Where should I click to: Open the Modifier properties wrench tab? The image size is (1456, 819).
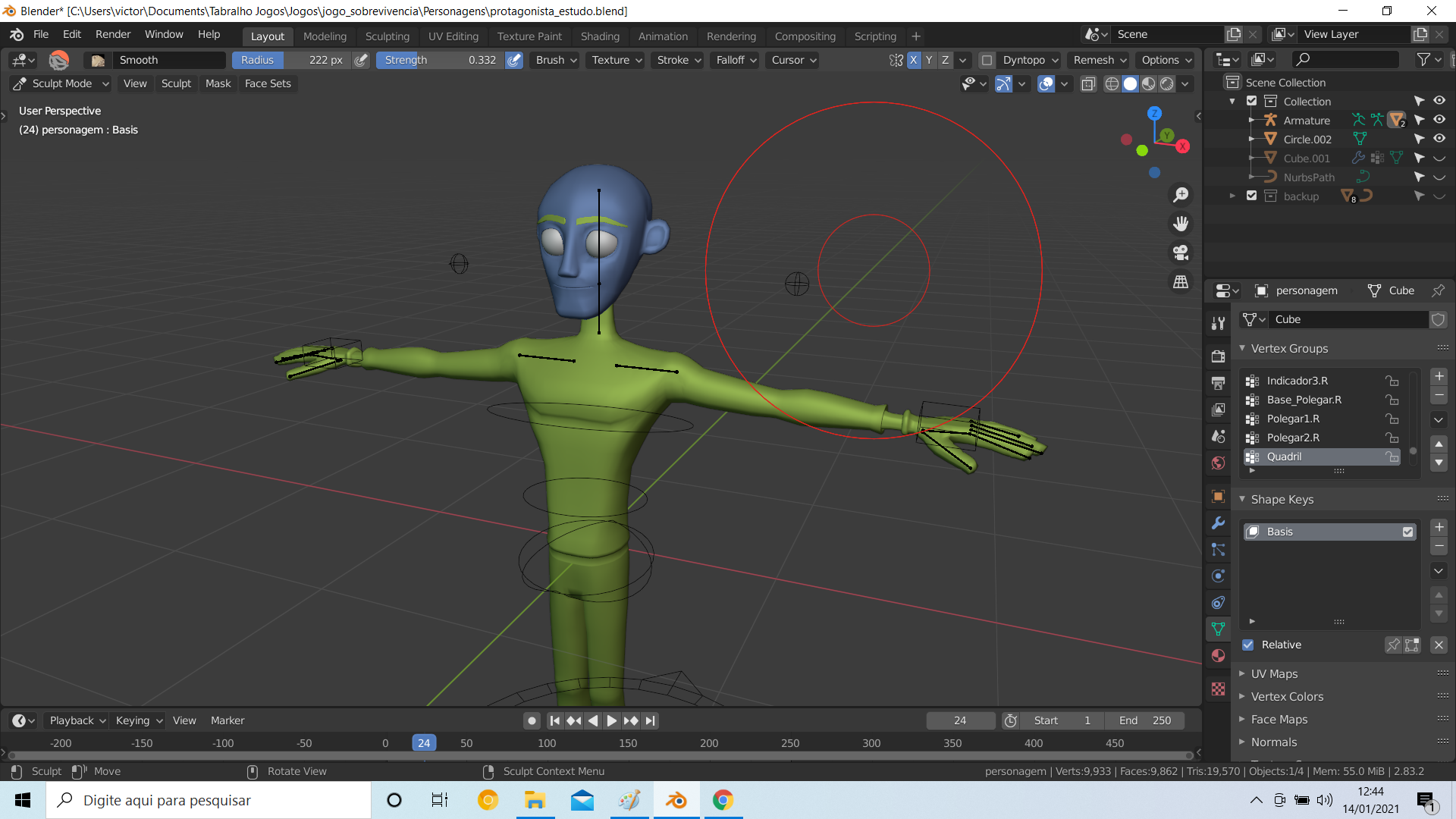click(1218, 523)
